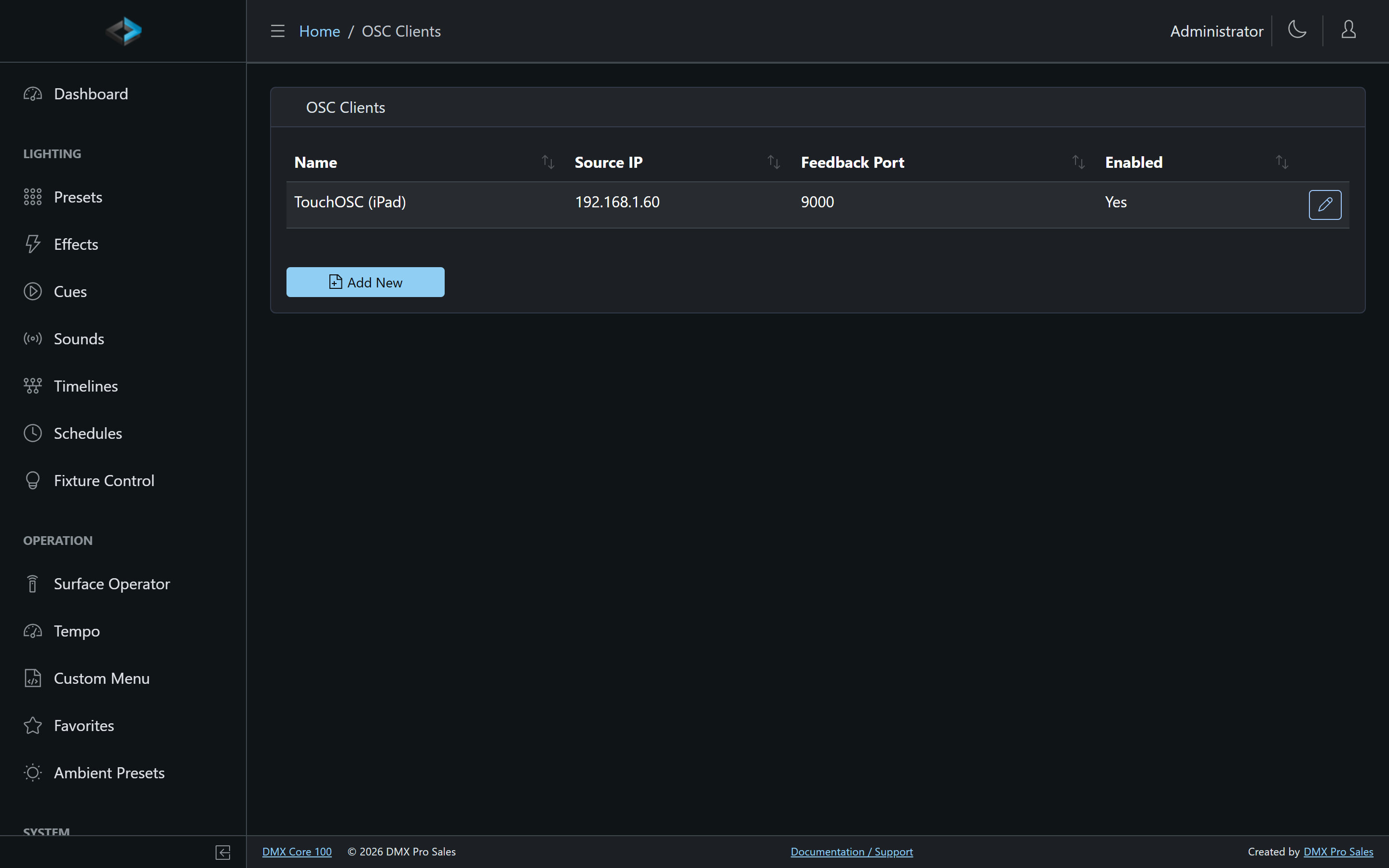This screenshot has height=868, width=1389.
Task: Sort table by Enabled column arrows
Action: 1281,163
